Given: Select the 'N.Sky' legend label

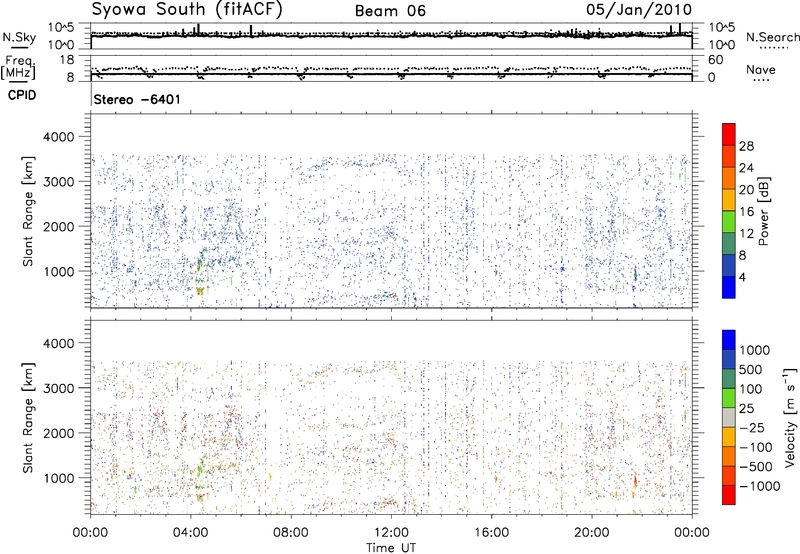Looking at the screenshot, I should coord(19,37).
